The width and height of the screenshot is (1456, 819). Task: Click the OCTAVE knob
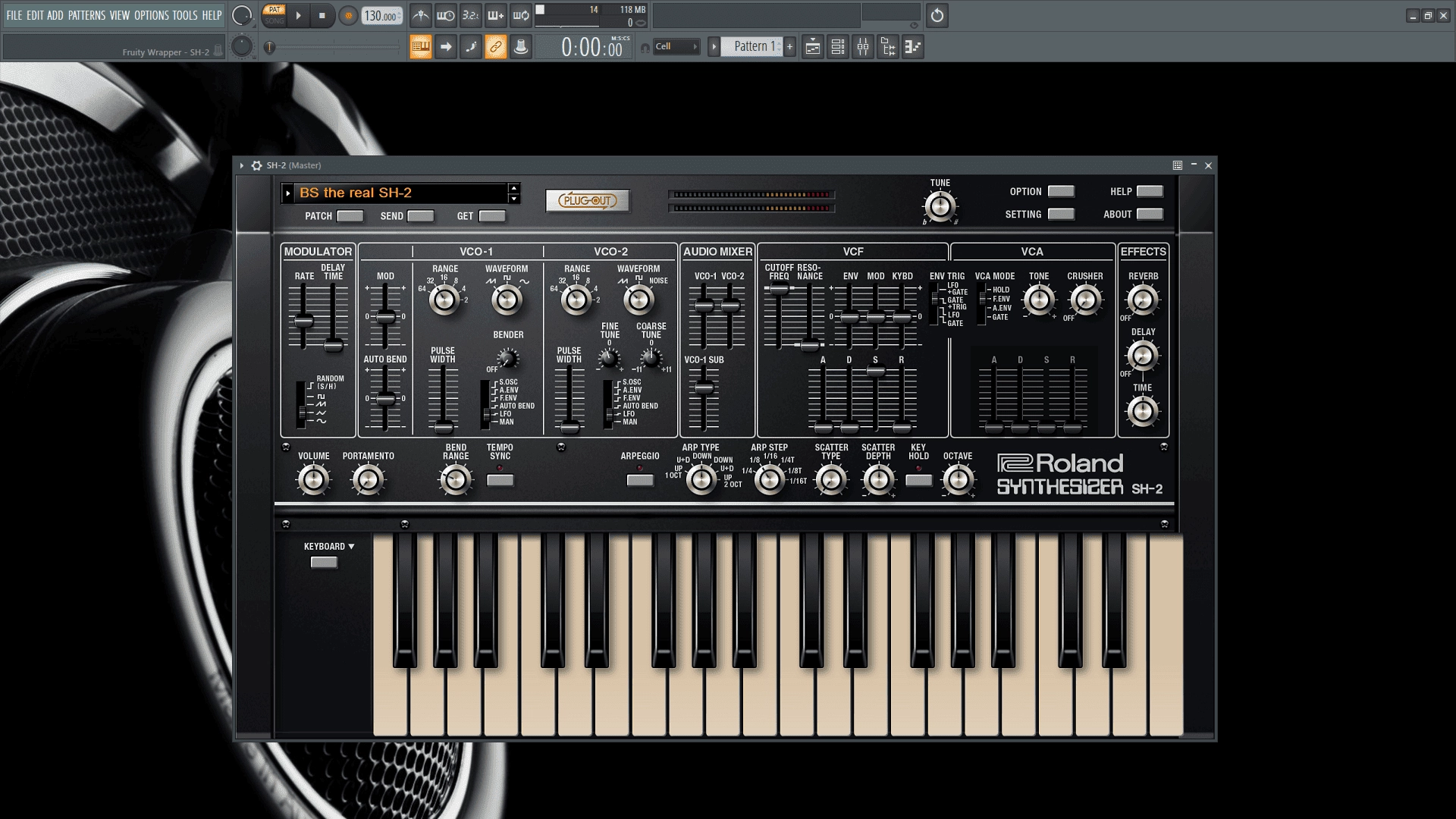958,479
